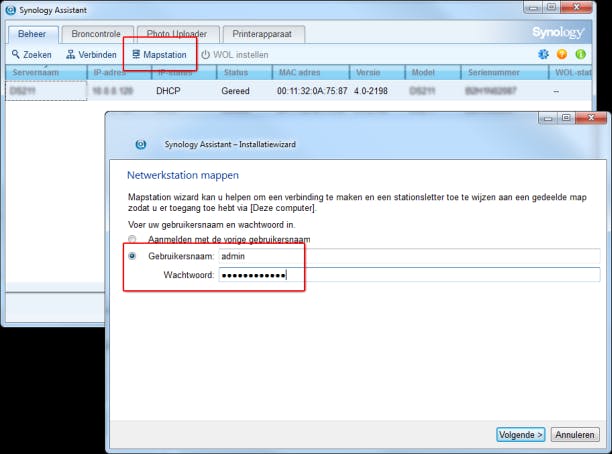Sort by Serienummer column header
The width and height of the screenshot is (612, 454).
505,73
